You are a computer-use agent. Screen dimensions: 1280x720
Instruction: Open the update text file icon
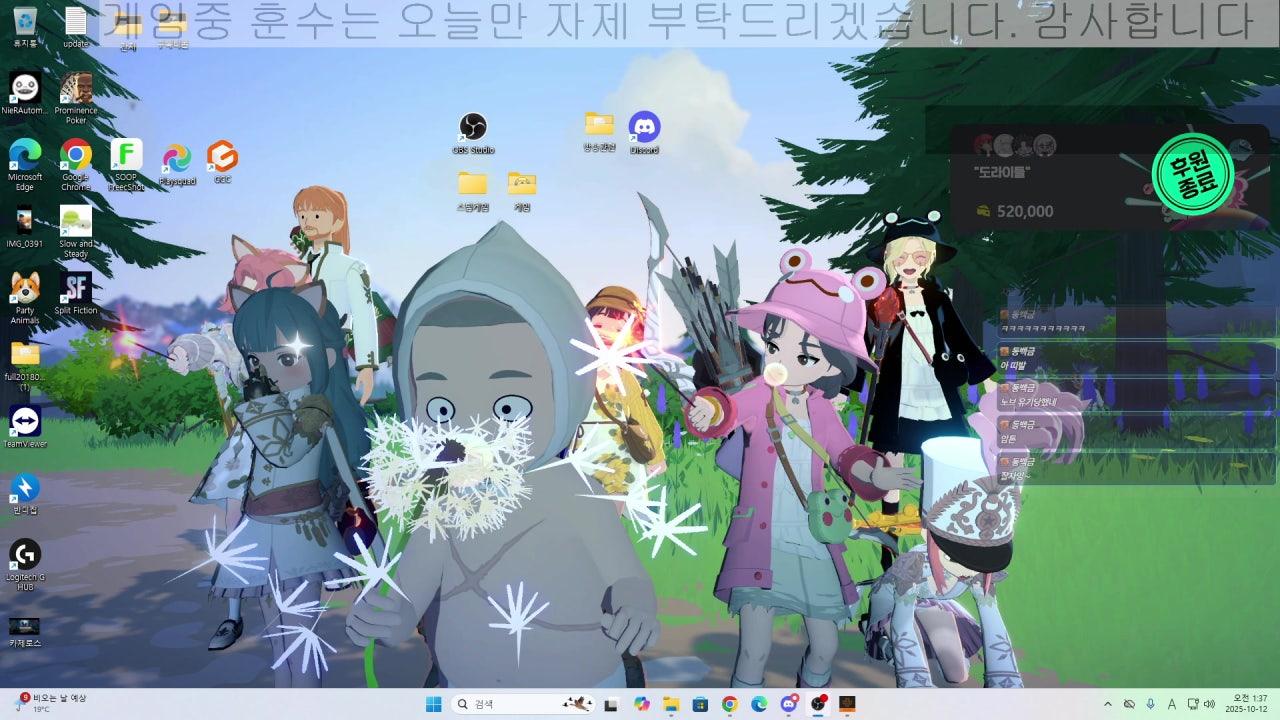click(76, 27)
